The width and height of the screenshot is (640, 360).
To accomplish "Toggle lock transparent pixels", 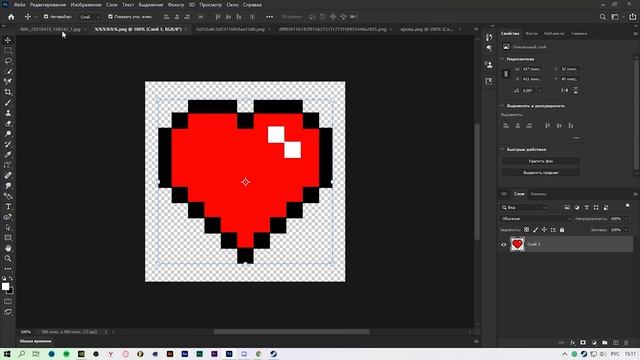I will pyautogui.click(x=527, y=230).
